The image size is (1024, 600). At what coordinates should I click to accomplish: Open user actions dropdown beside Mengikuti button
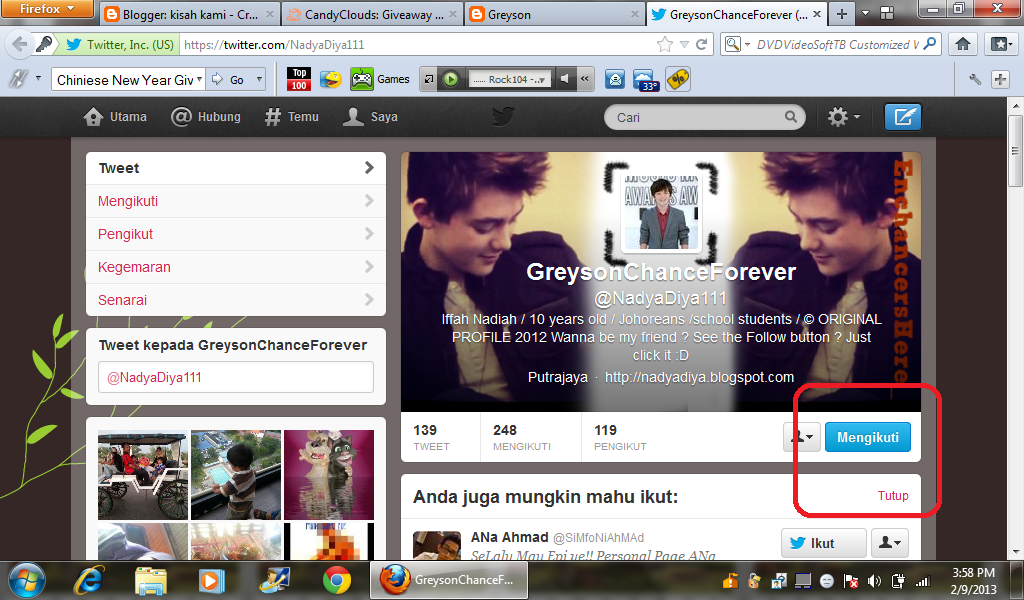pyautogui.click(x=802, y=437)
